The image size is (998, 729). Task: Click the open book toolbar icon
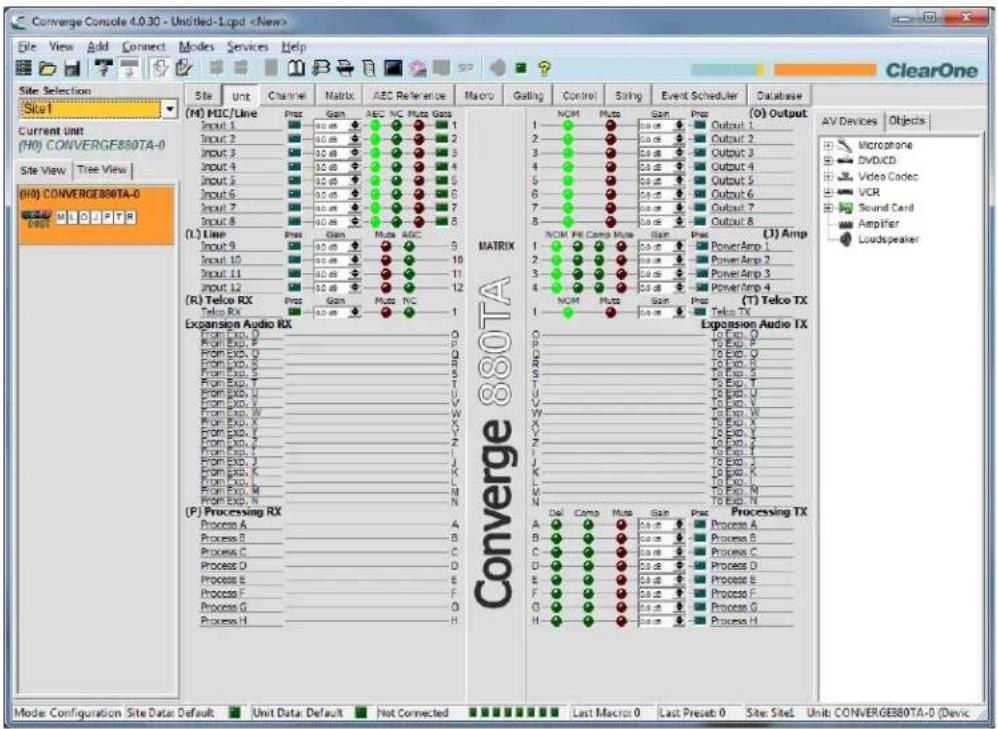(296, 67)
